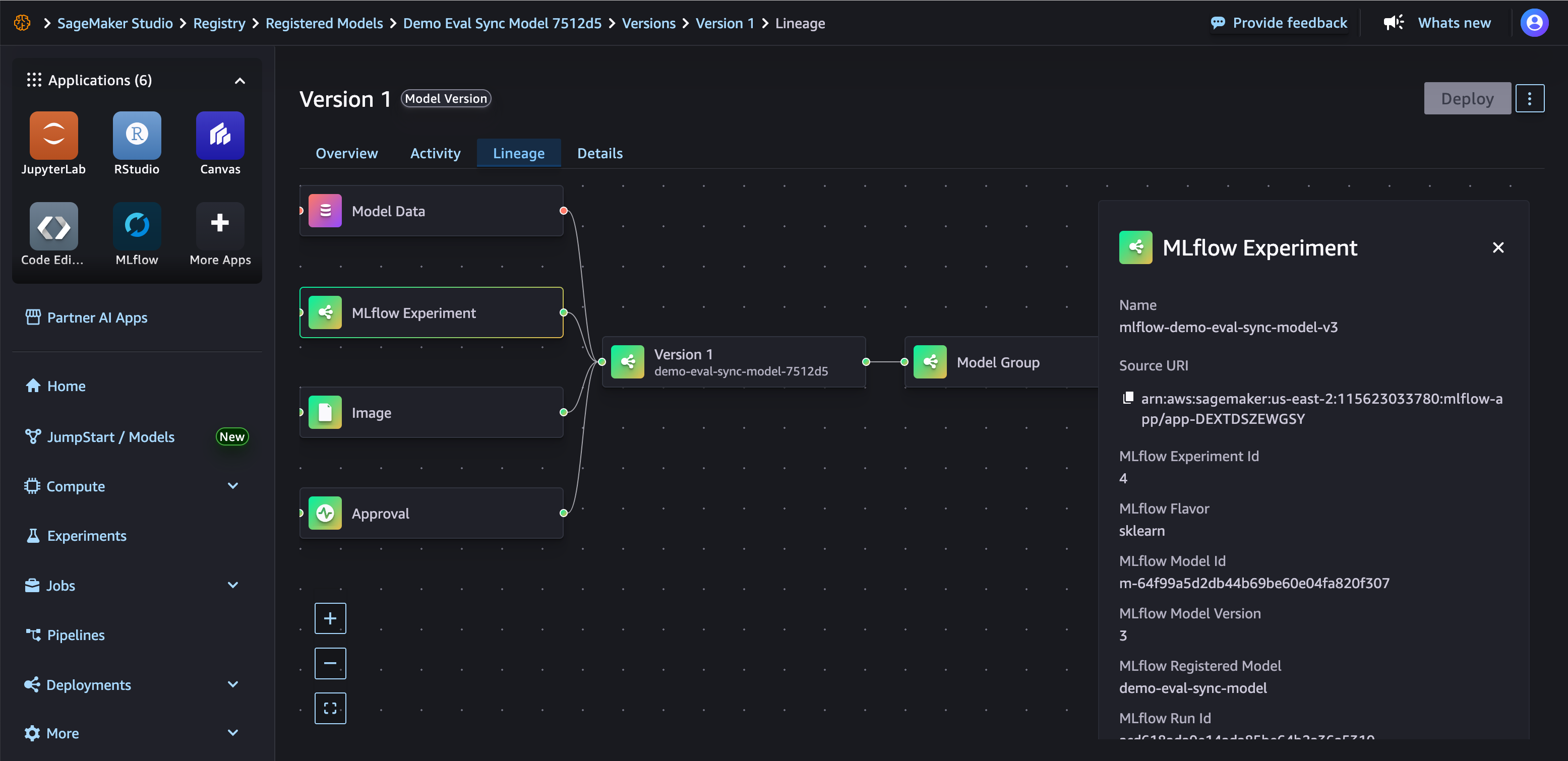Image resolution: width=1568 pixels, height=761 pixels.
Task: Click the Deploy button
Action: click(1467, 99)
